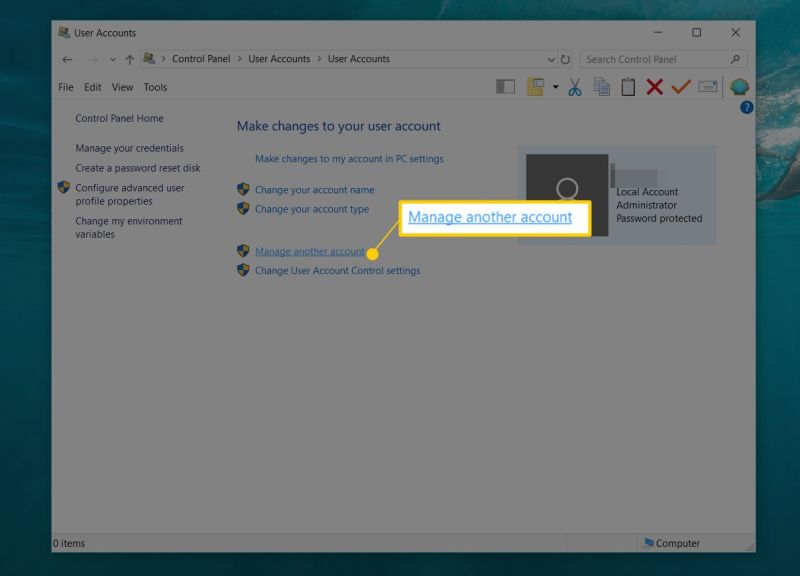Click the shell globe icon
The width and height of the screenshot is (800, 576).
tap(739, 87)
